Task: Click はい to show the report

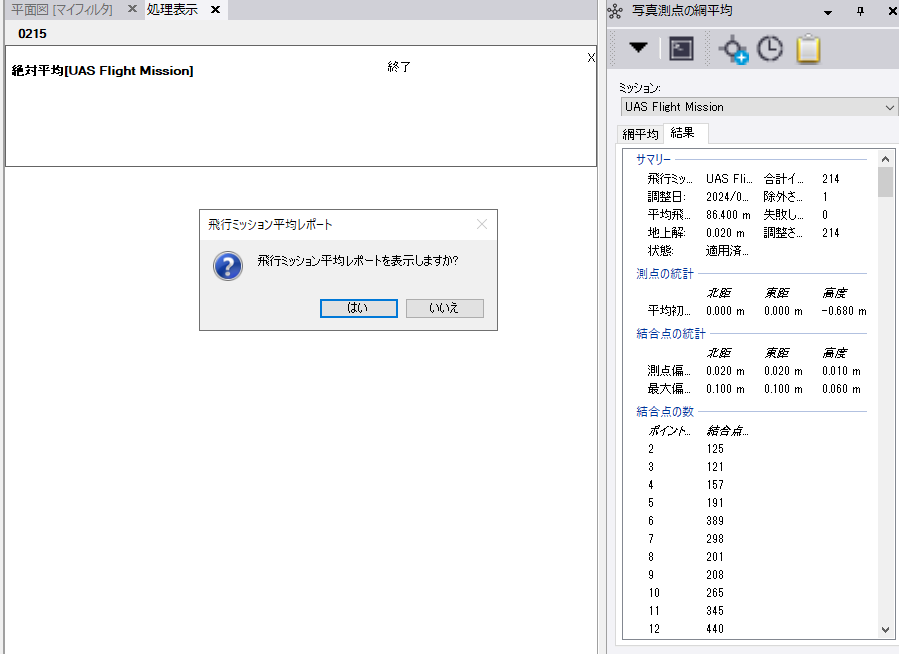Action: click(358, 308)
